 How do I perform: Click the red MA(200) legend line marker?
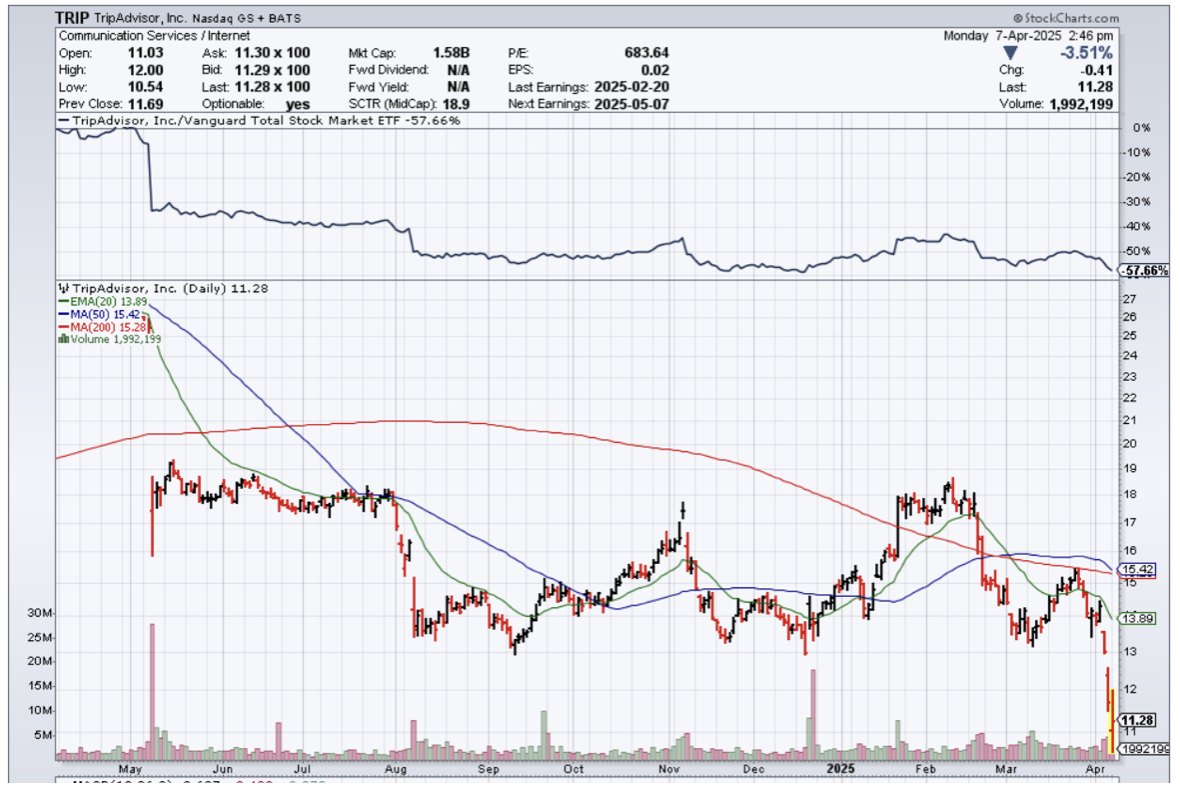coord(64,327)
